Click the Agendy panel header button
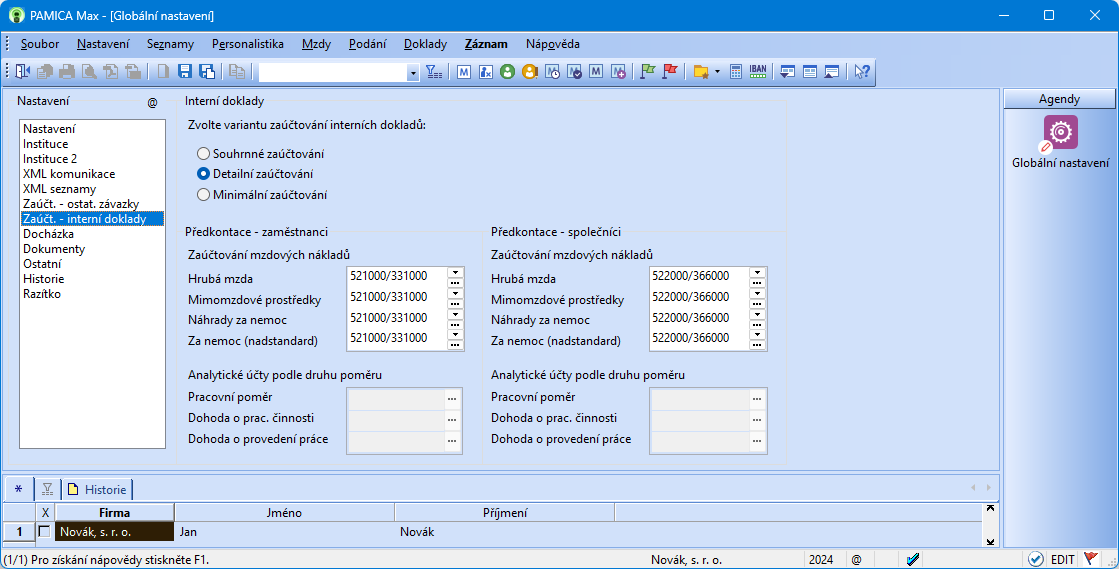Image resolution: width=1119 pixels, height=569 pixels. pos(1059,99)
